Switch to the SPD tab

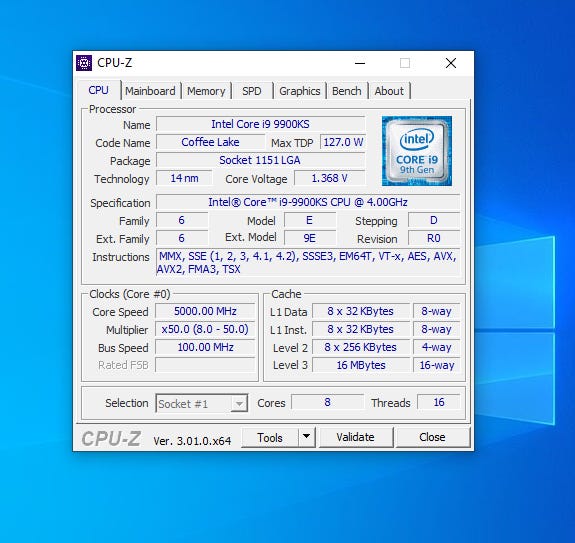pos(252,91)
